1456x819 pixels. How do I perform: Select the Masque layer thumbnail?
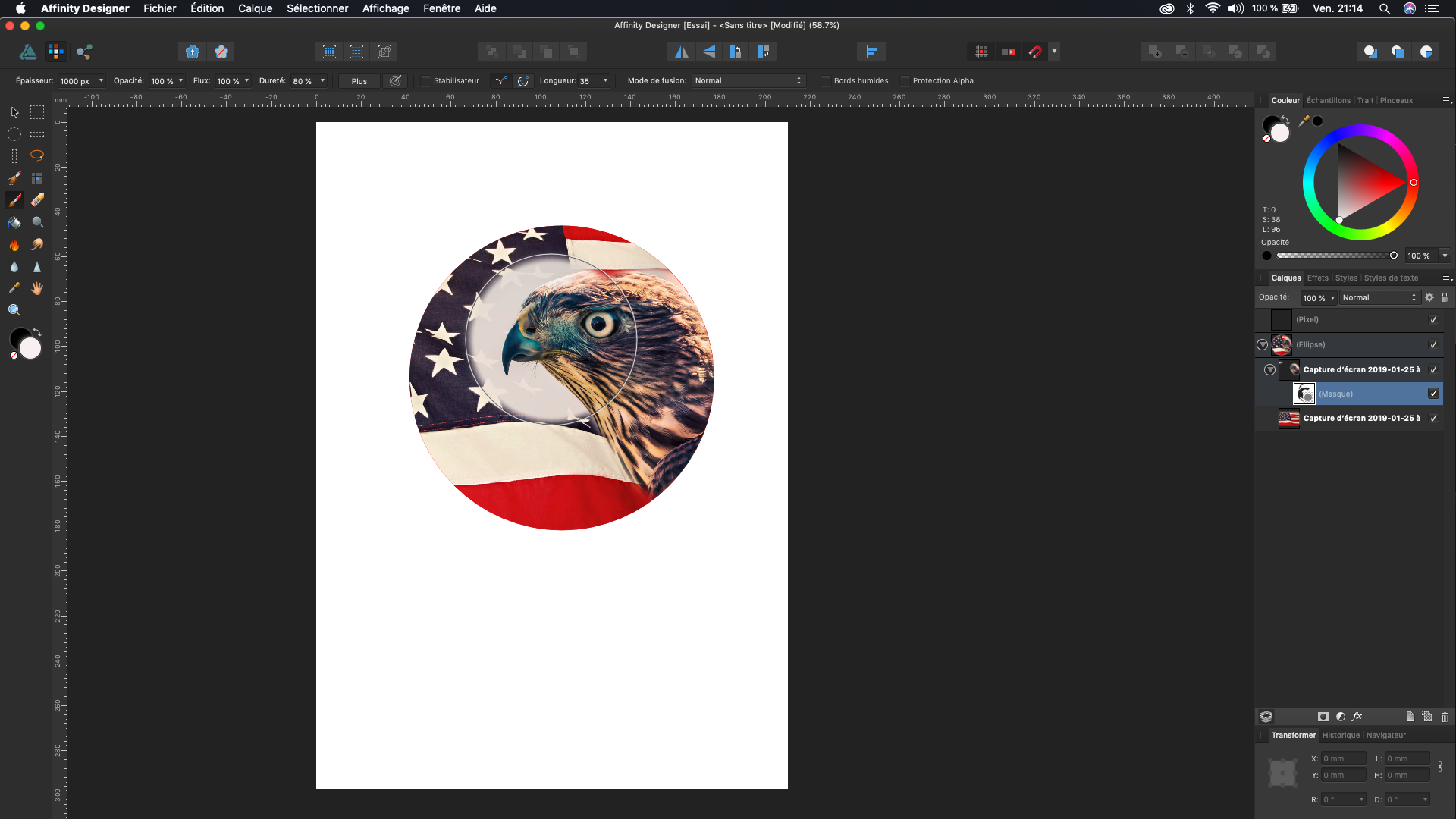point(1304,394)
